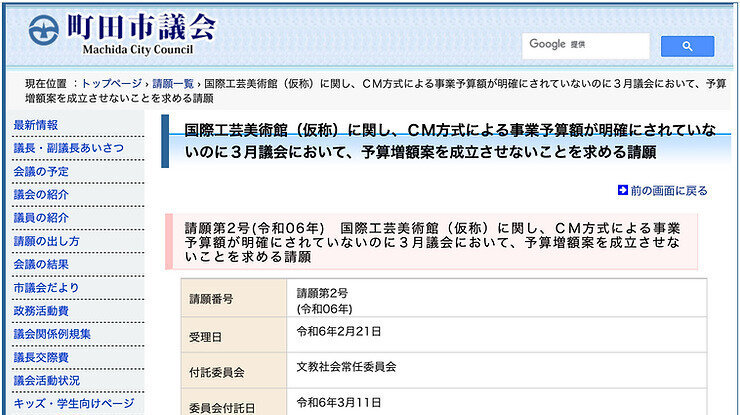Type in the Google custom search field
The width and height of the screenshot is (740, 415).
pyautogui.click(x=585, y=45)
